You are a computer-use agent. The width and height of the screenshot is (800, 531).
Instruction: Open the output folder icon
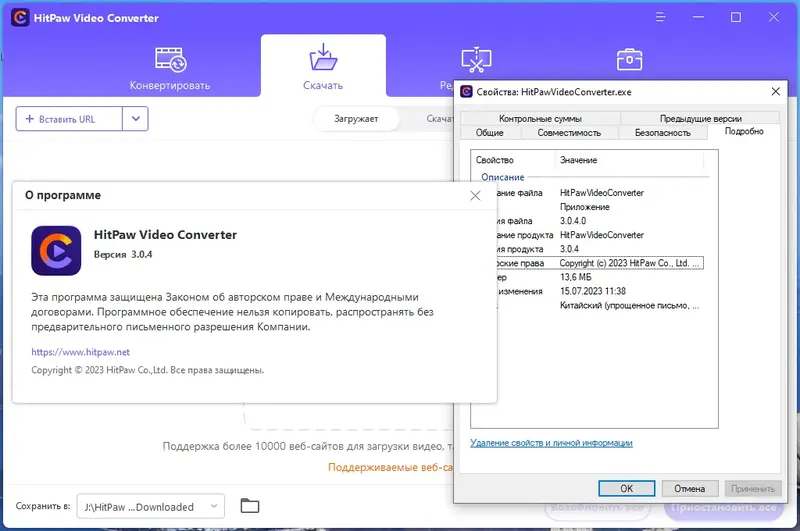pyautogui.click(x=249, y=506)
